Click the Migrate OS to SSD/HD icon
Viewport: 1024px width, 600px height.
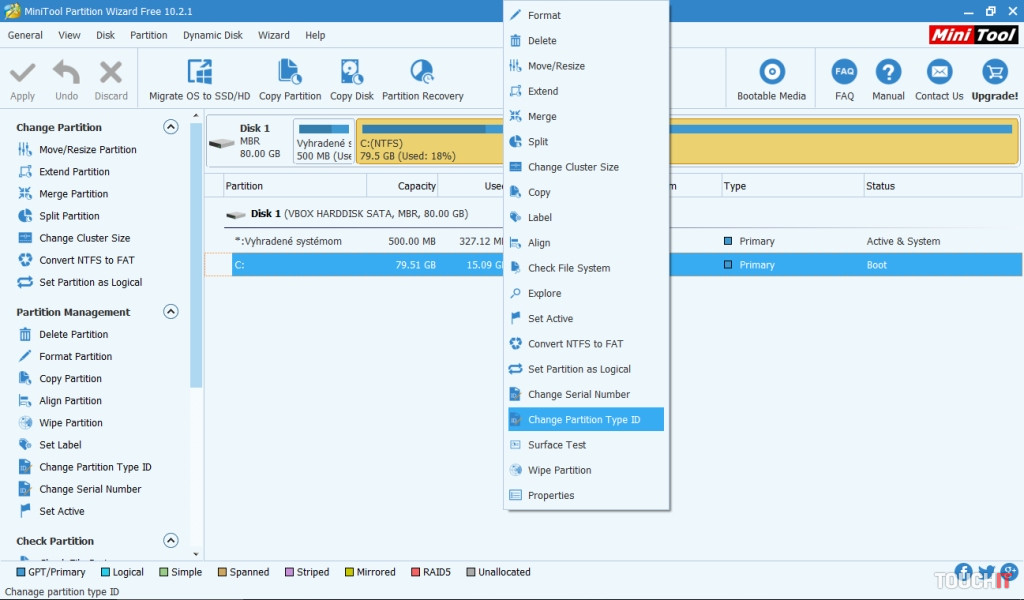199,74
